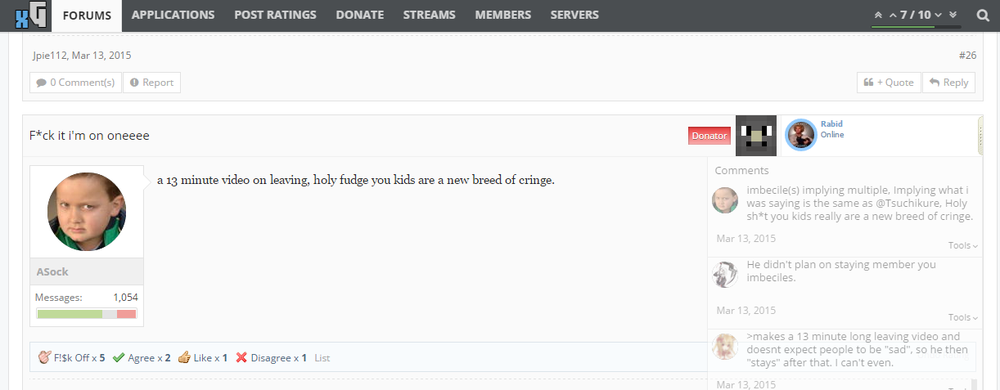Click the page progress bar under 7 / 10
Screen dimensions: 1000x390
(916, 27)
